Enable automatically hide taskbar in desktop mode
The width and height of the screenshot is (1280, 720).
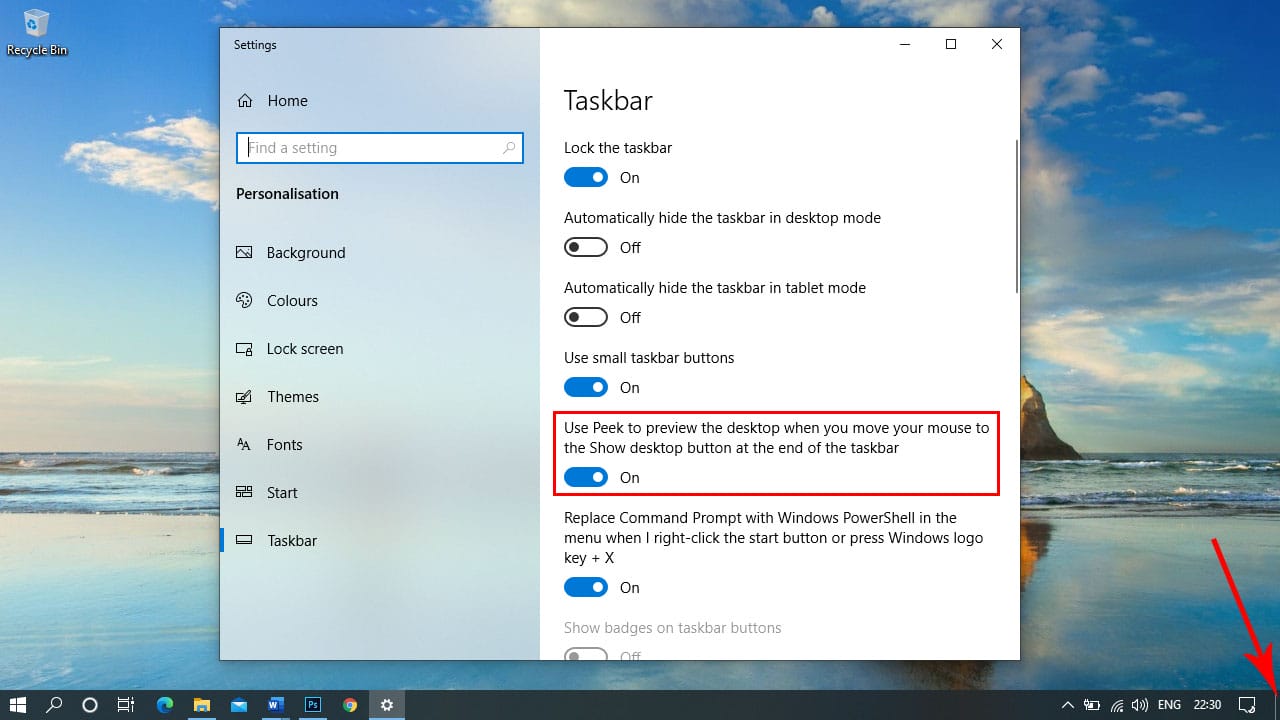click(586, 247)
